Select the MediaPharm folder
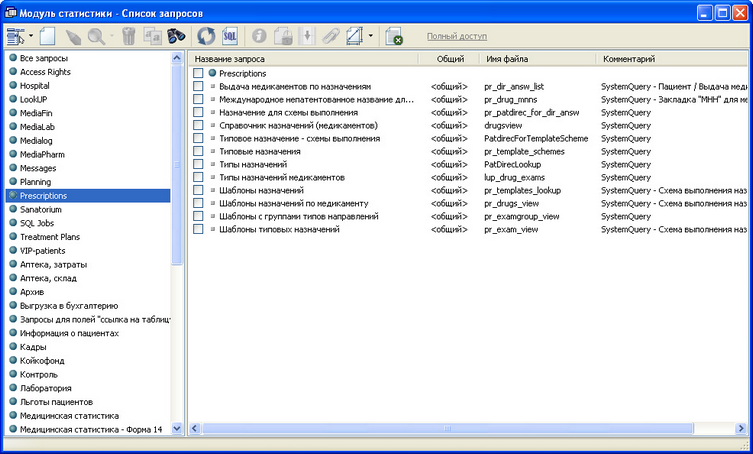 point(42,155)
